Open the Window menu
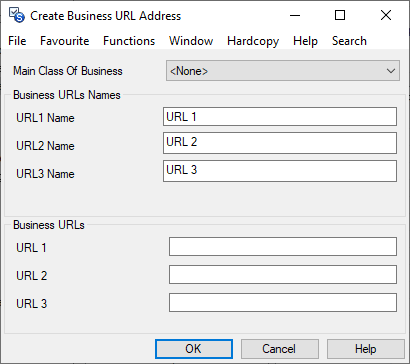The width and height of the screenshot is (410, 364). coord(191,41)
